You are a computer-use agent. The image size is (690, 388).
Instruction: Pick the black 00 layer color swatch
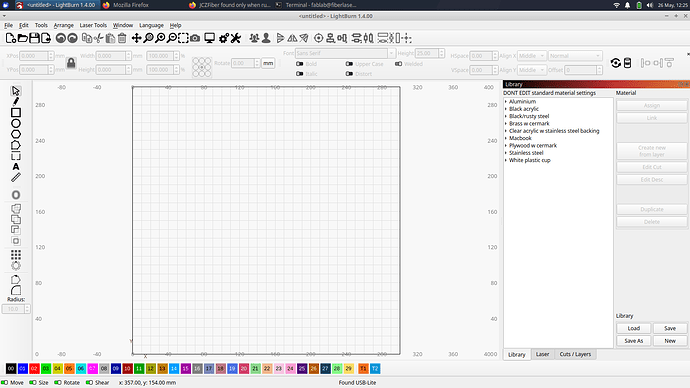[x=11, y=369]
